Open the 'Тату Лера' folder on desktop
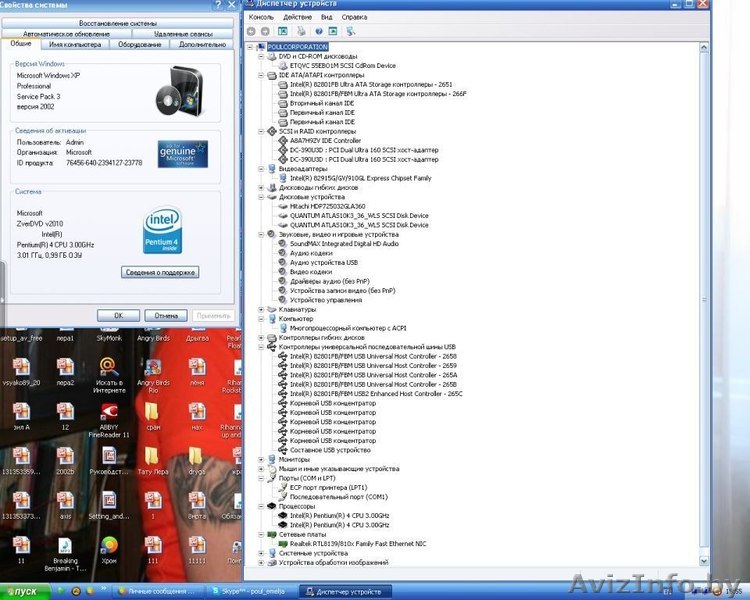 click(153, 456)
